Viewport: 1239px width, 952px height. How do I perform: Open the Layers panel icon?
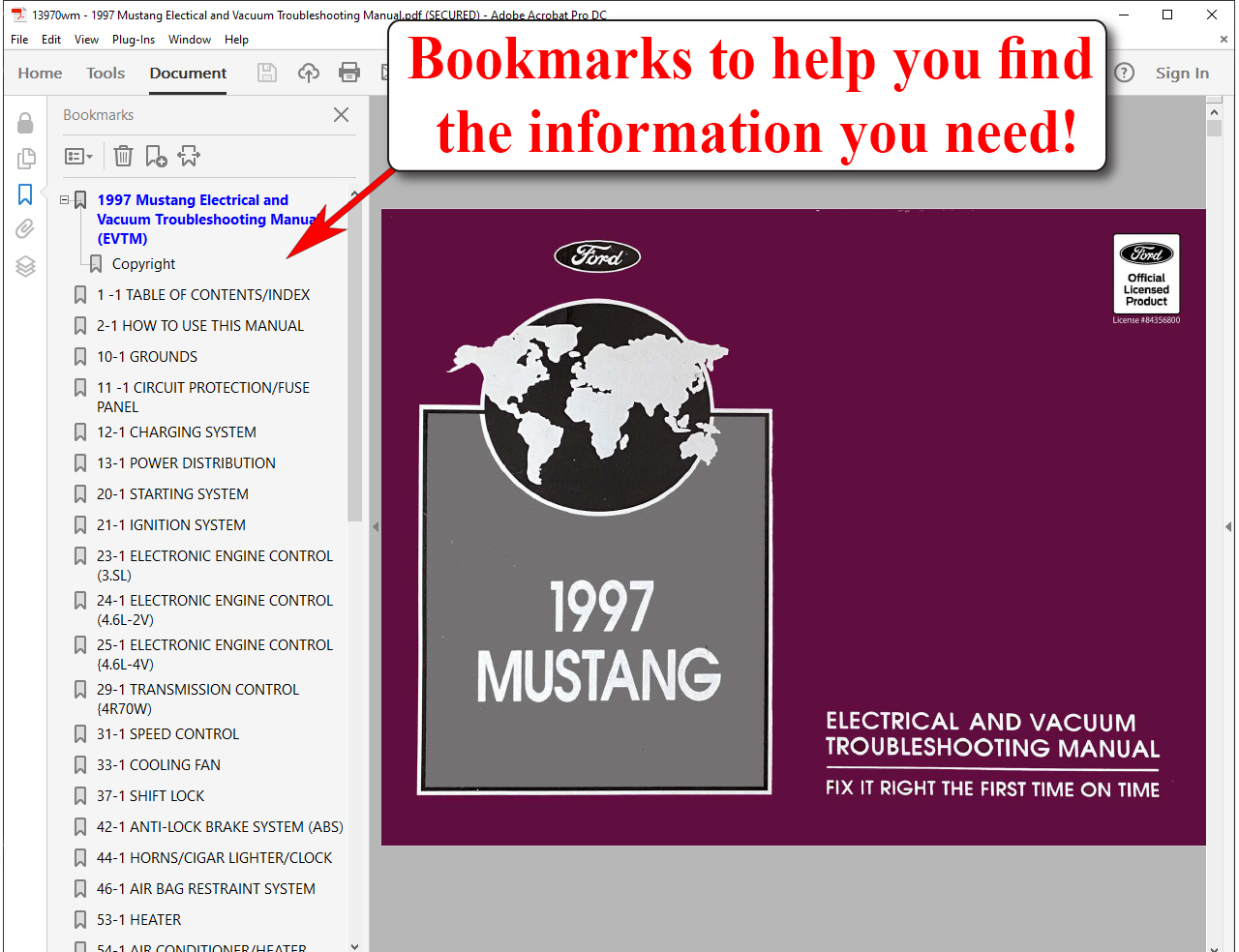coord(25,266)
